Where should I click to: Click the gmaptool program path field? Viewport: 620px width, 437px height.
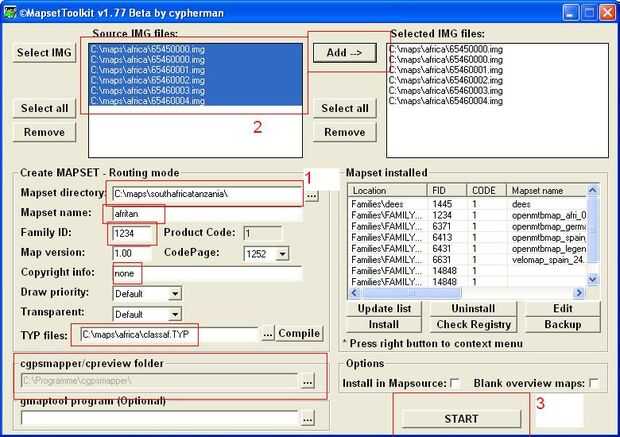pos(159,418)
